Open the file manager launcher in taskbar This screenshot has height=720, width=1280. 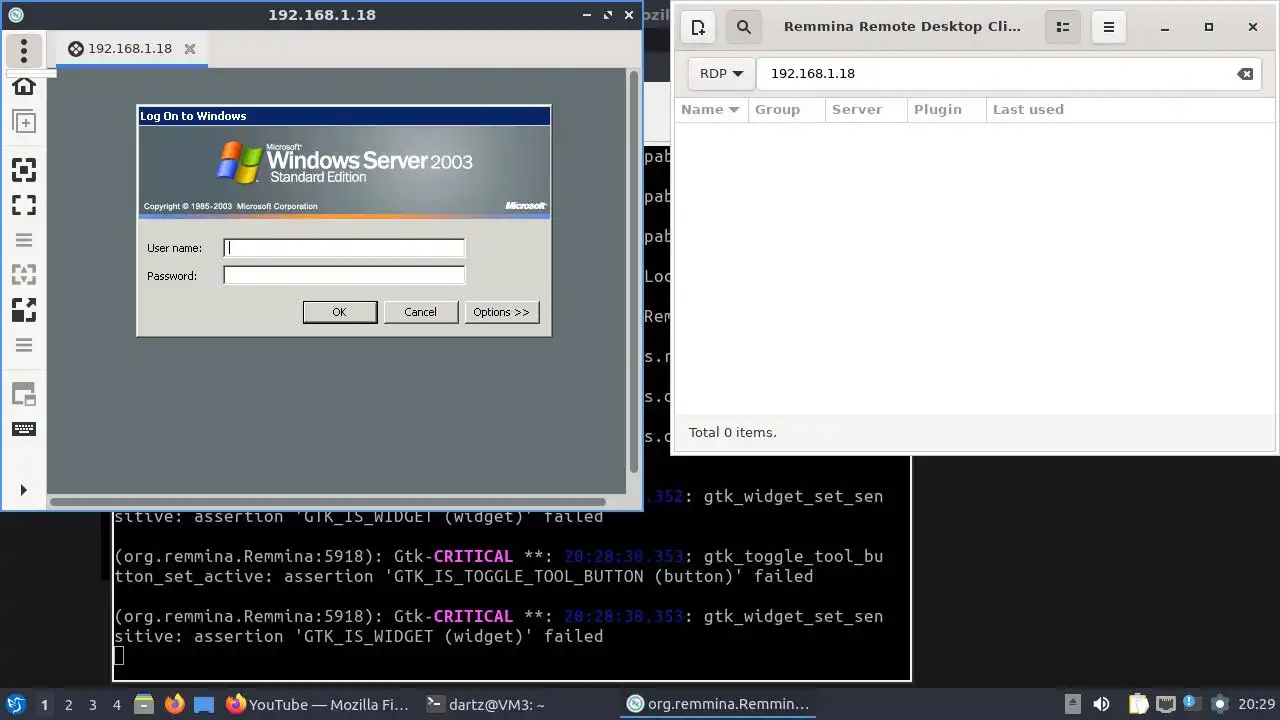click(x=144, y=704)
